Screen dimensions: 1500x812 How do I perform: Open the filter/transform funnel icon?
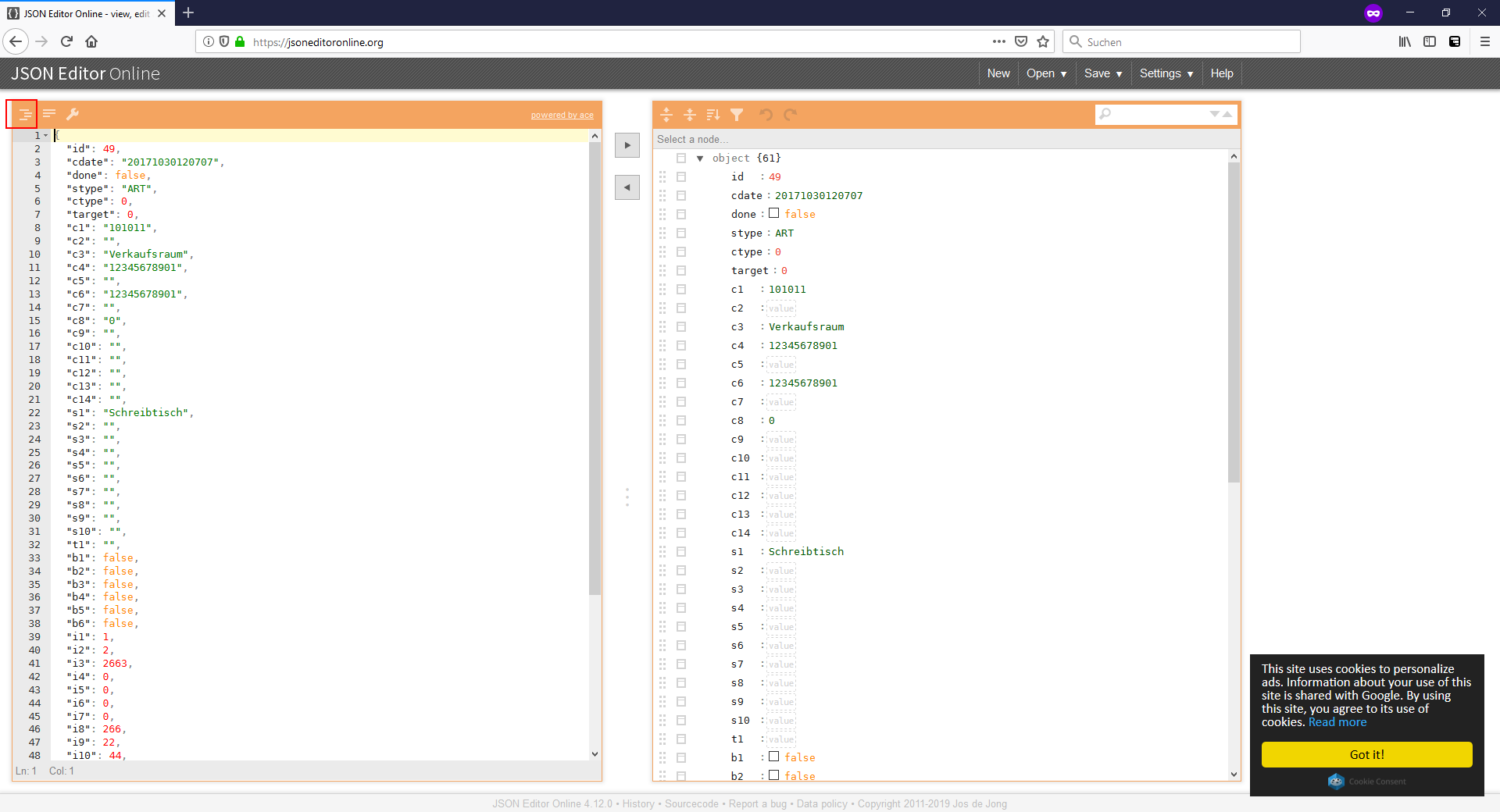(737, 115)
